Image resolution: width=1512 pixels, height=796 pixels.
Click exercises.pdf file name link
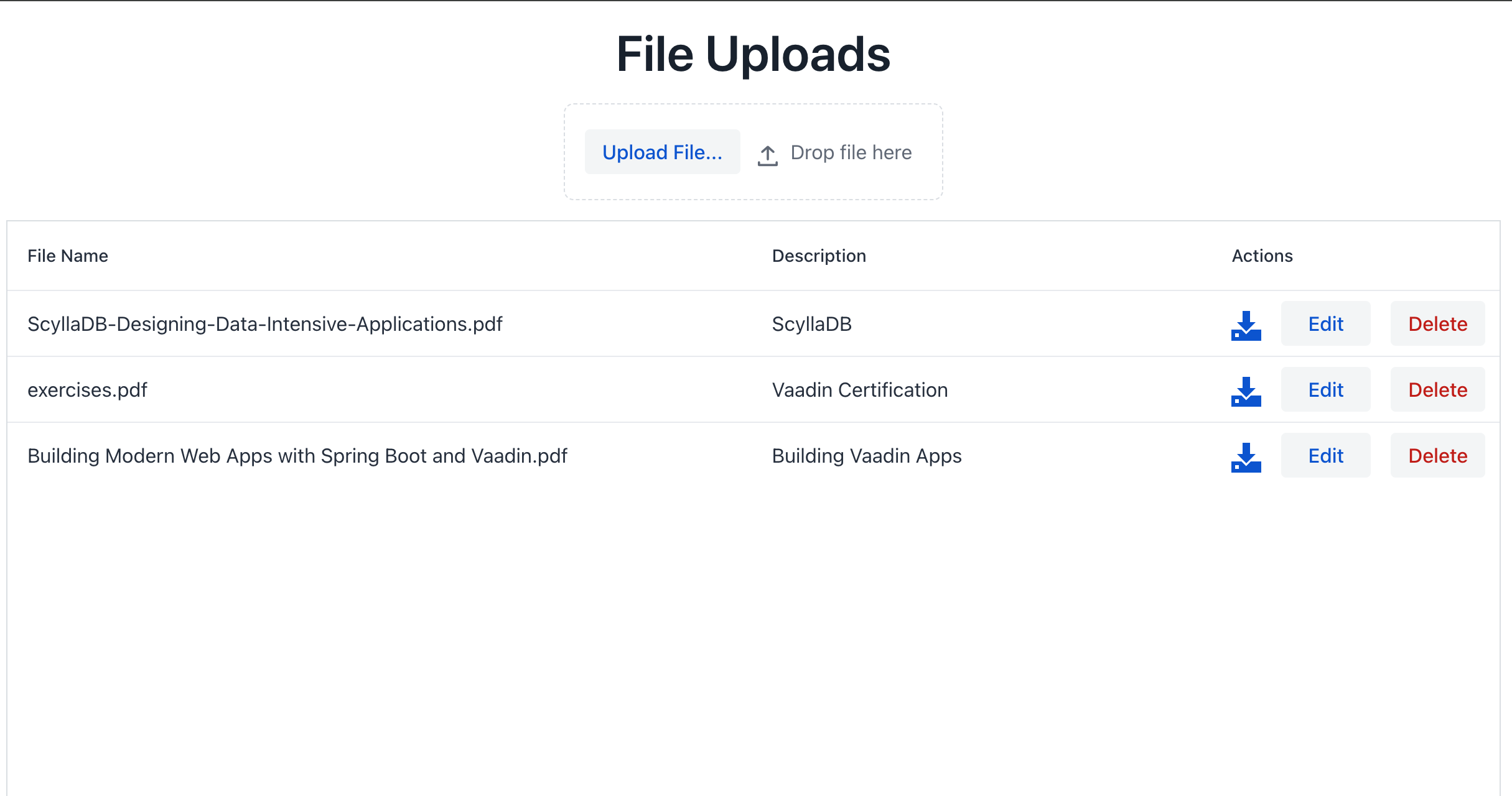point(87,388)
